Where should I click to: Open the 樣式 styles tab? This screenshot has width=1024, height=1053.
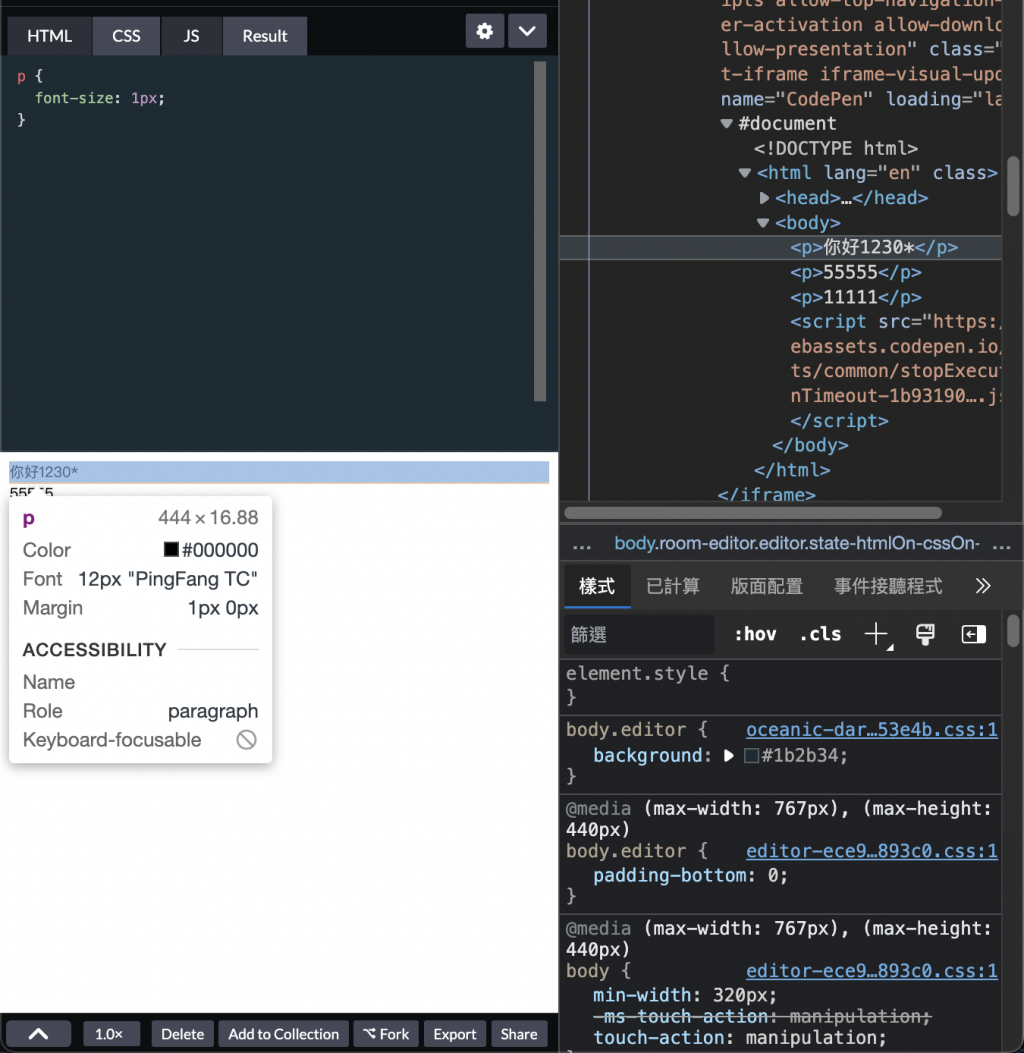click(596, 586)
